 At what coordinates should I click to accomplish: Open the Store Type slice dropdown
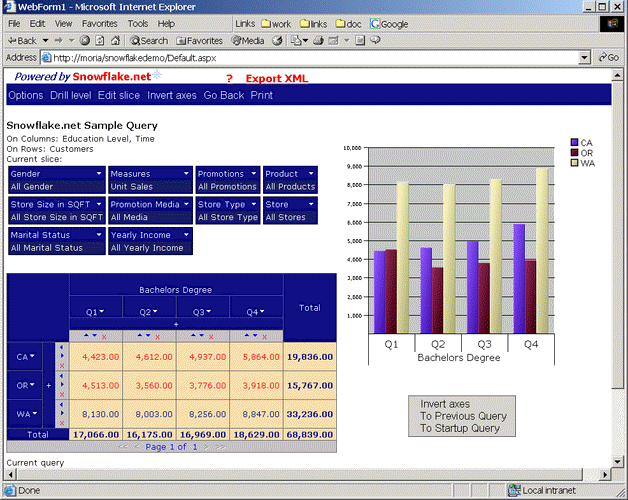tap(254, 204)
